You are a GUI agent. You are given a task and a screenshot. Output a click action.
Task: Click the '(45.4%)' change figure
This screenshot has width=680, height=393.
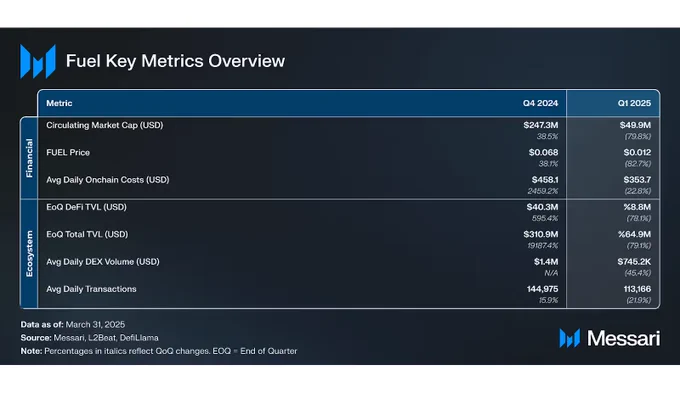coord(638,273)
